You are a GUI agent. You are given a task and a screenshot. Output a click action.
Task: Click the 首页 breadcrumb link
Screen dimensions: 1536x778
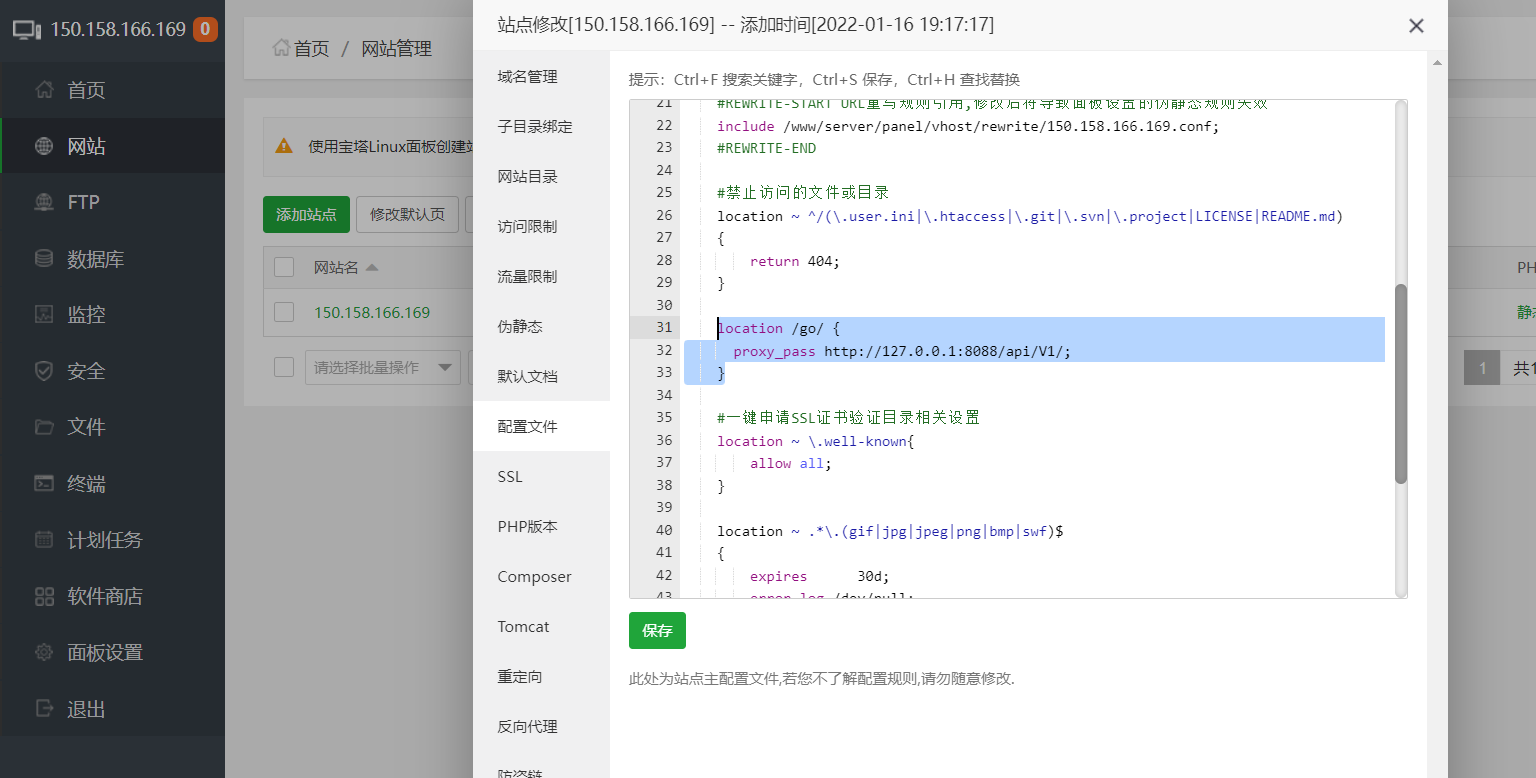pyautogui.click(x=311, y=48)
